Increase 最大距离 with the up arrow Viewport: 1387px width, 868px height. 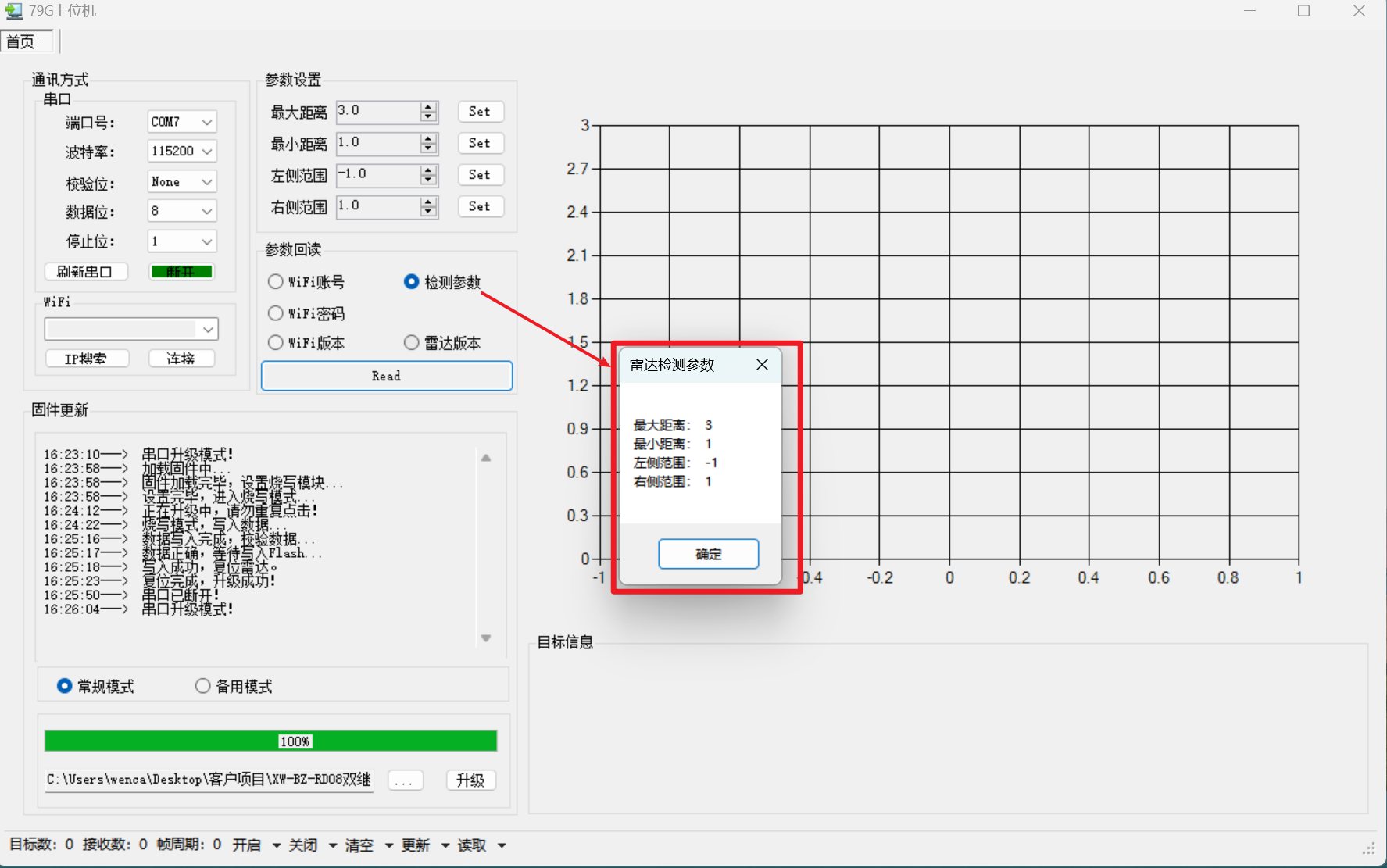(428, 107)
